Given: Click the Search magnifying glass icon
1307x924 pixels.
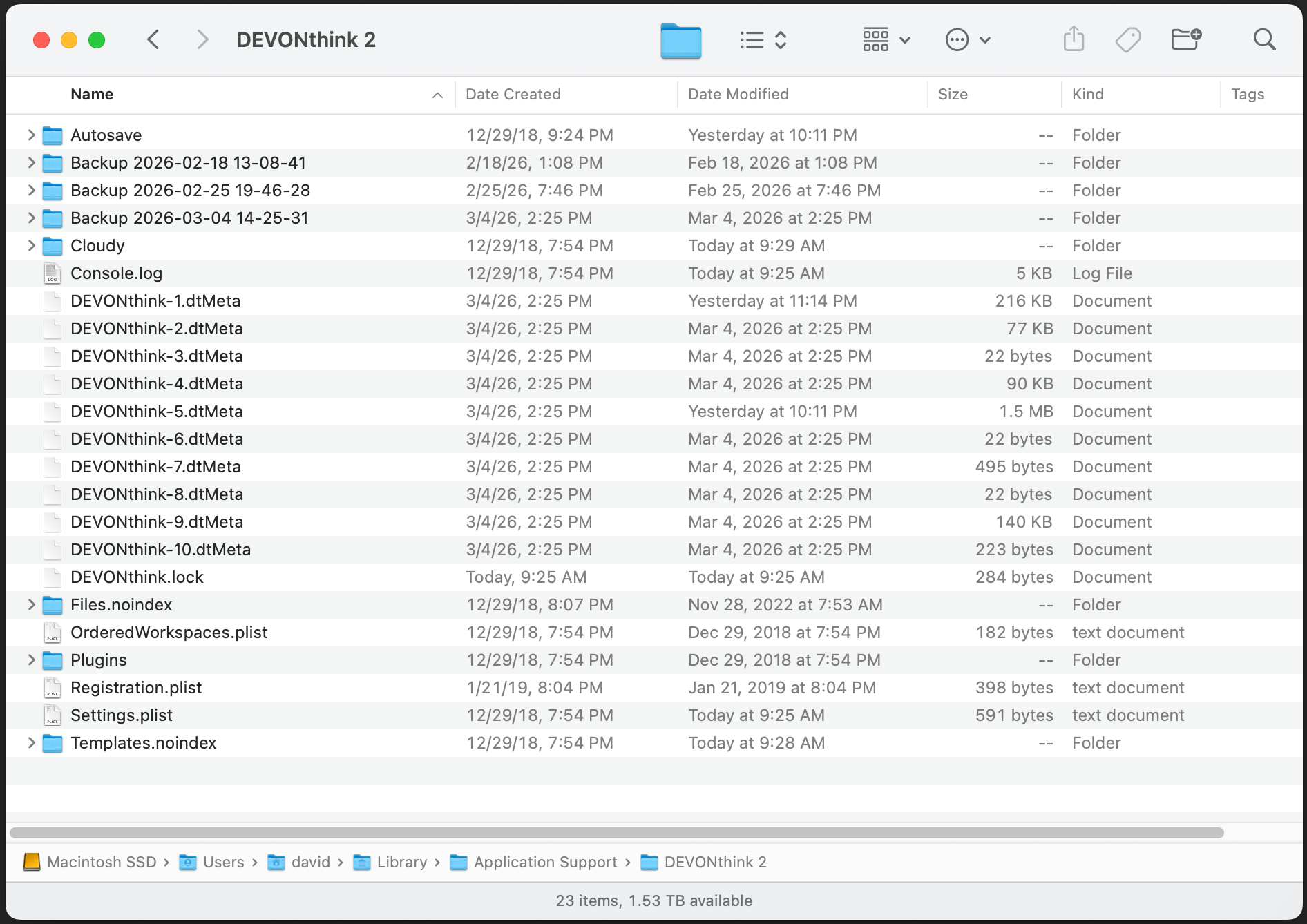Looking at the screenshot, I should [x=1263, y=40].
